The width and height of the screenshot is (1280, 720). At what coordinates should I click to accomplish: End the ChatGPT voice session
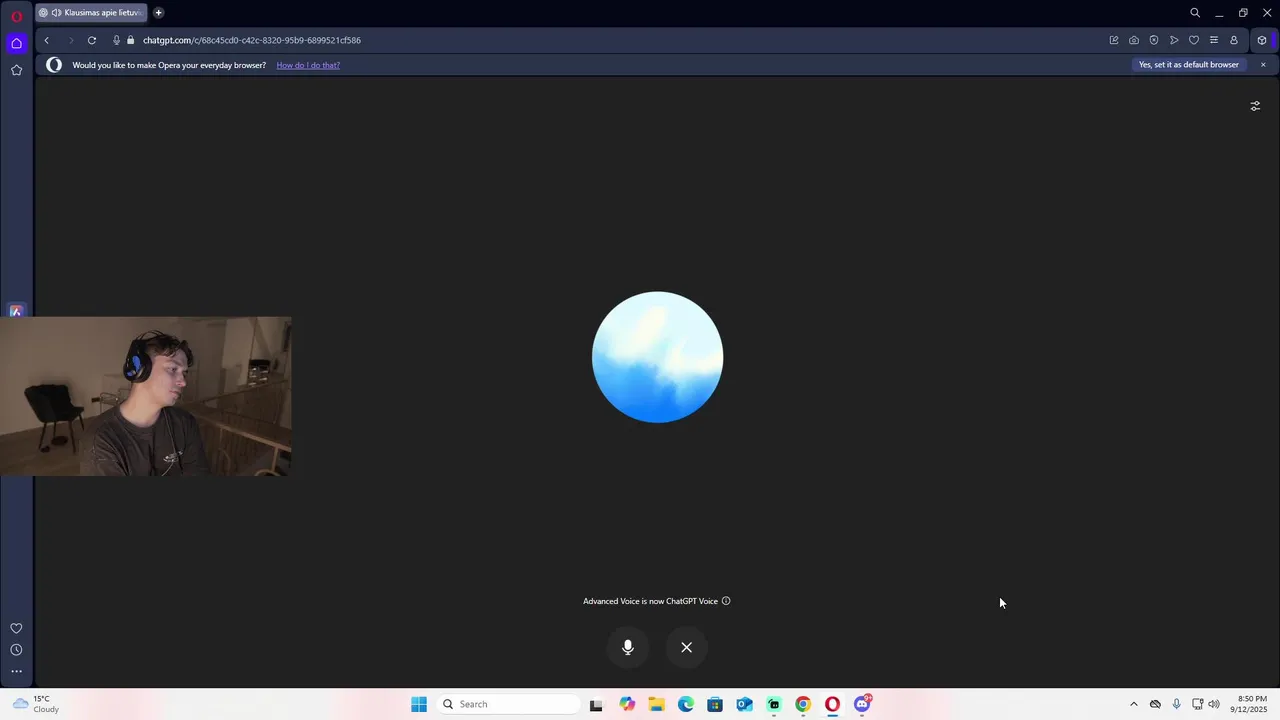[x=687, y=647]
